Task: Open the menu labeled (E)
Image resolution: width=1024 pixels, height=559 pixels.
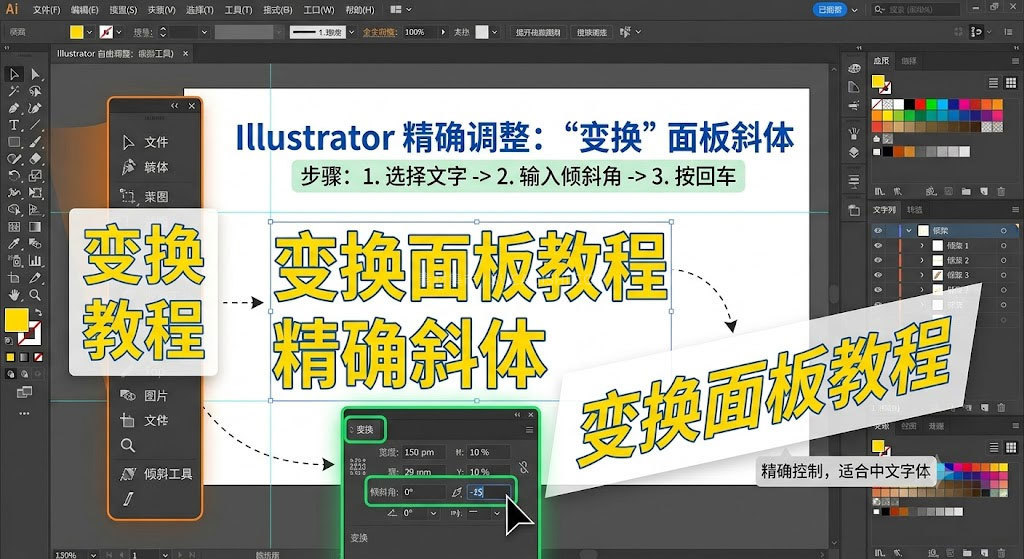Action: tap(85, 10)
